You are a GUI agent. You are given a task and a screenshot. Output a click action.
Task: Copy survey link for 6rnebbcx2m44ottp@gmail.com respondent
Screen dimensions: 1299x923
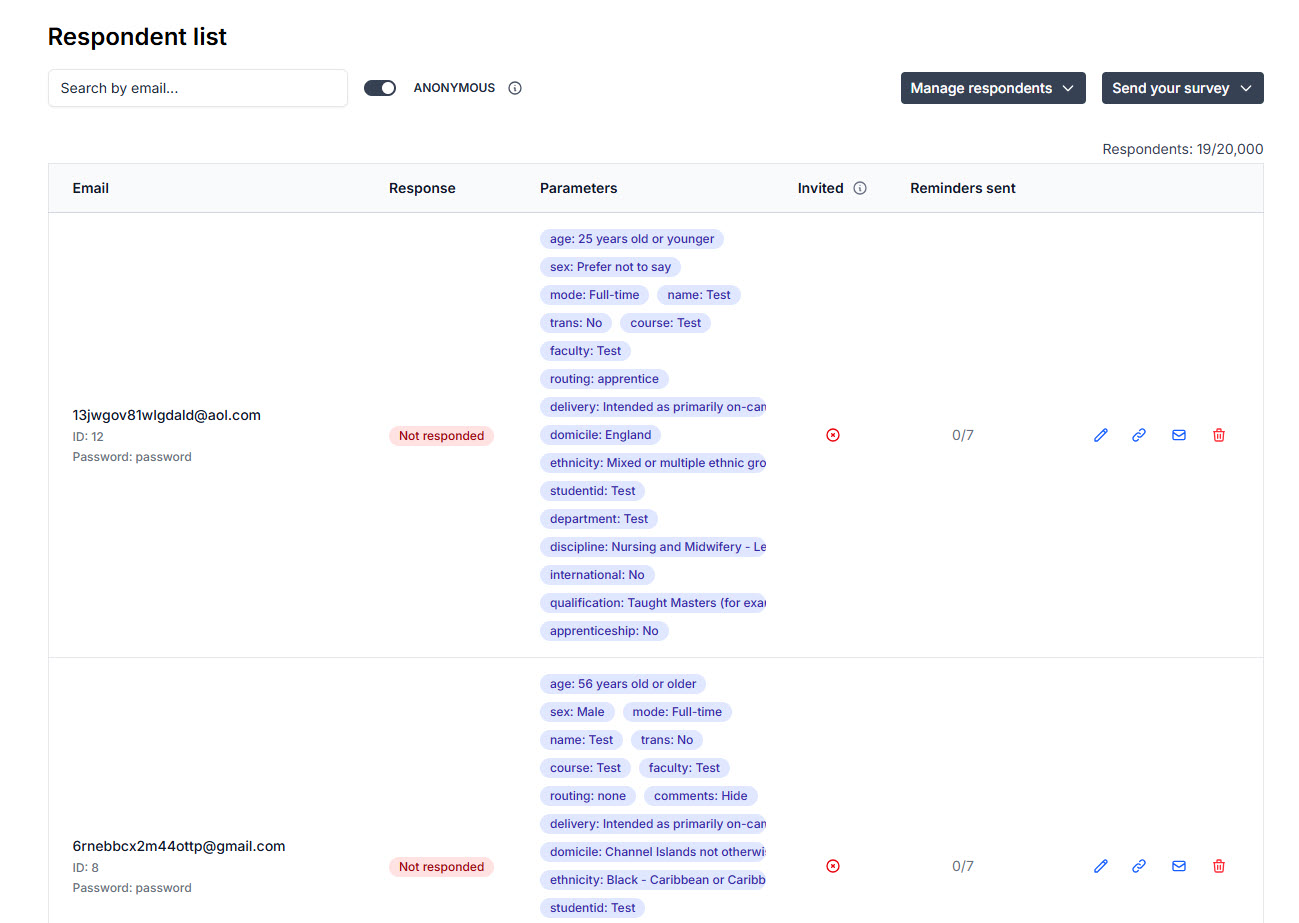pos(1139,866)
